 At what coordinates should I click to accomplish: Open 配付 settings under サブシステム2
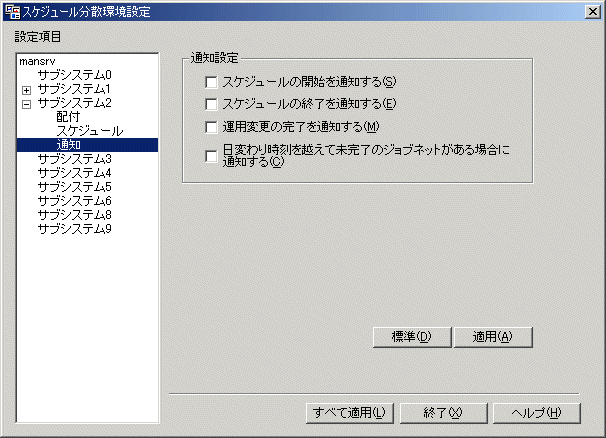tap(68, 117)
